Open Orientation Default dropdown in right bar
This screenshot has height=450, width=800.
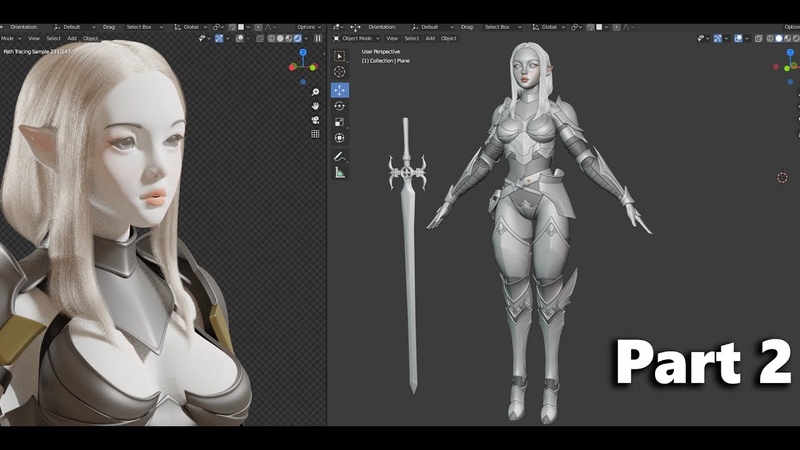(432, 27)
